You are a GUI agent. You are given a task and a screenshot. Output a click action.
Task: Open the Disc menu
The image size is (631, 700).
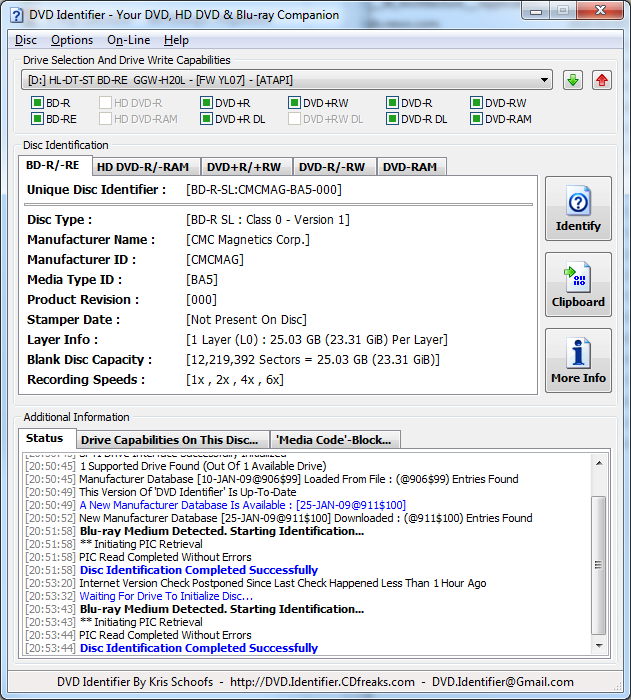[25, 40]
